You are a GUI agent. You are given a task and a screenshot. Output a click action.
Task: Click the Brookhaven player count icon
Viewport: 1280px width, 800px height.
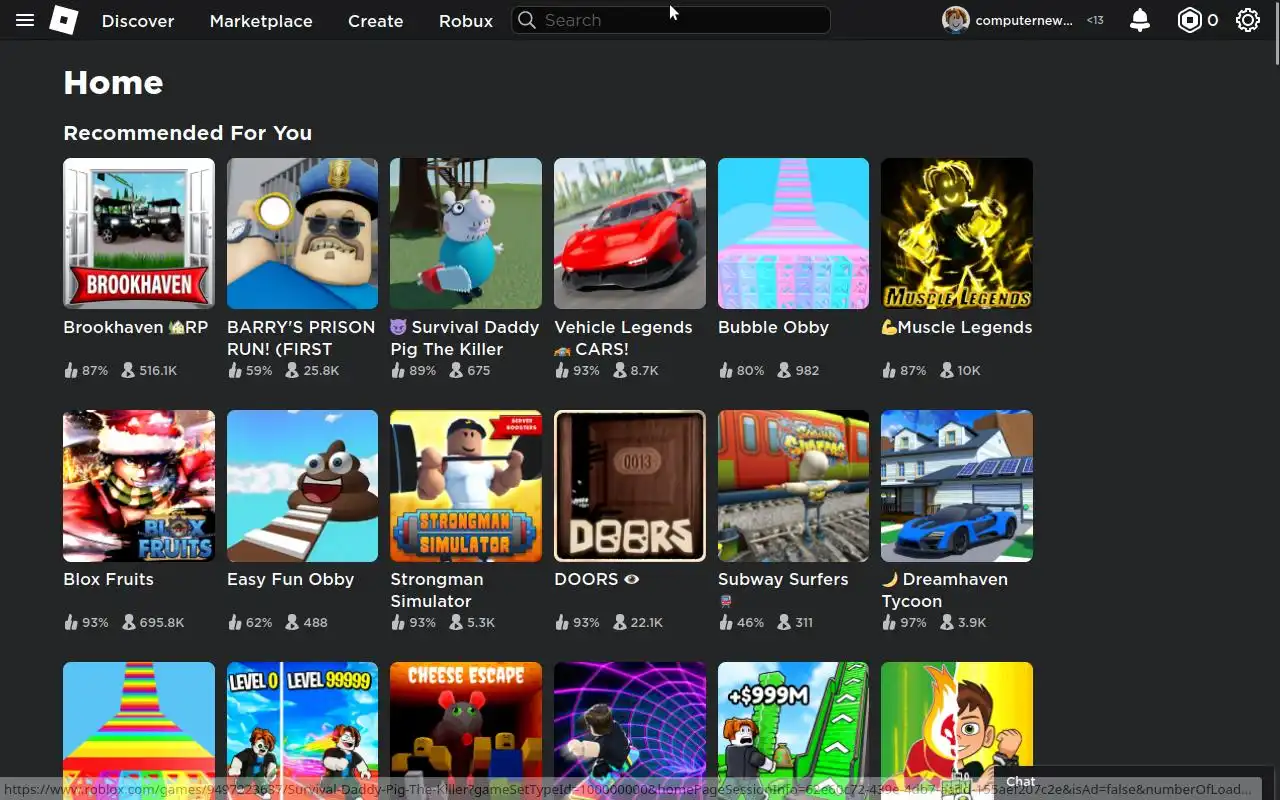[128, 370]
